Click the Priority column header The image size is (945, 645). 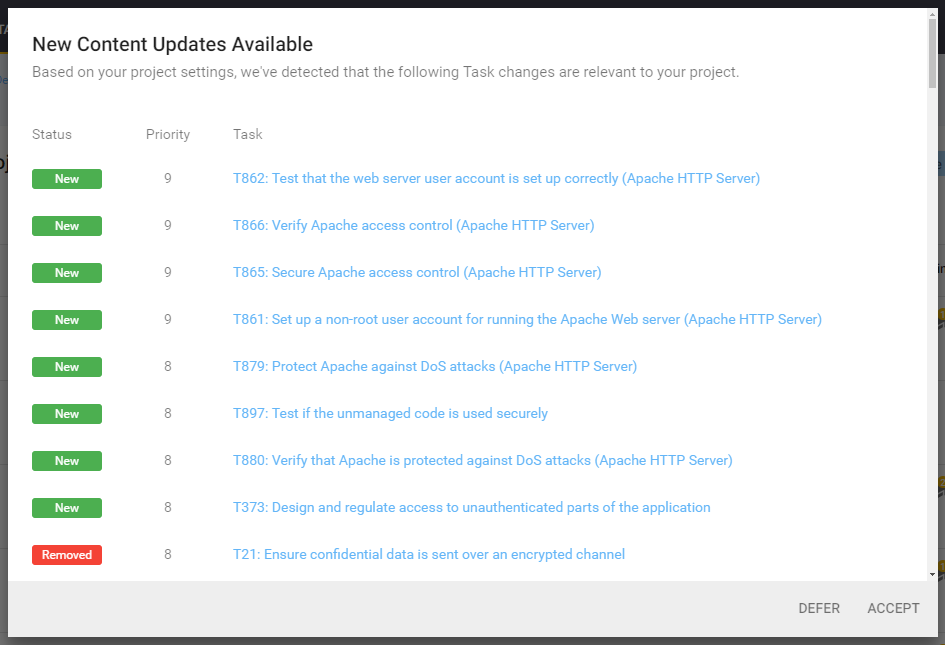[x=167, y=134]
